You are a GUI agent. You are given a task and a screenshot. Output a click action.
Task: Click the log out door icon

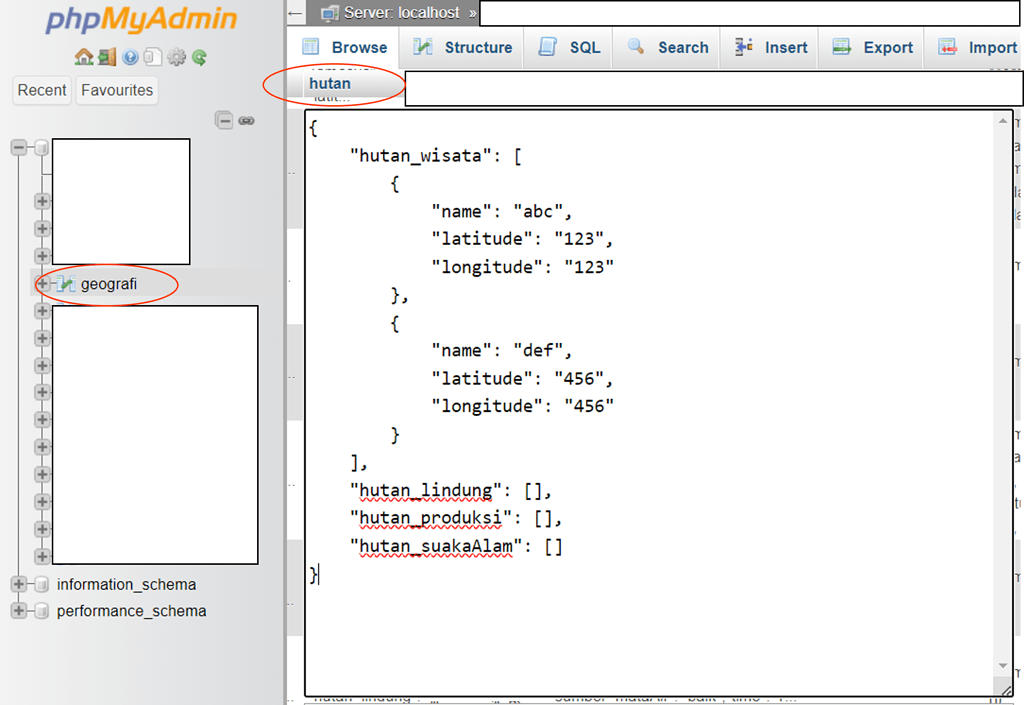click(107, 56)
